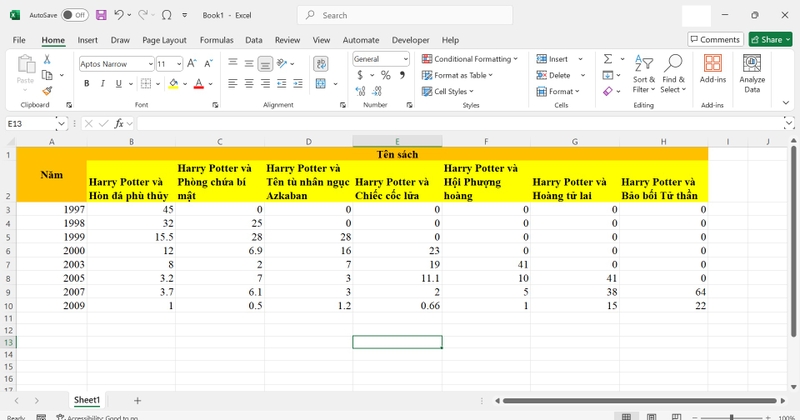
Task: Toggle Underline formatting
Action: 118,84
